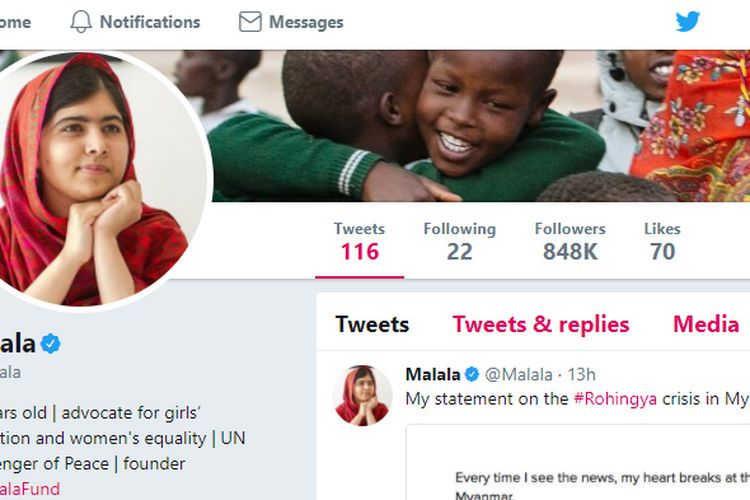Click the #Rohingya hashtag link
The image size is (750, 500).
click(615, 399)
